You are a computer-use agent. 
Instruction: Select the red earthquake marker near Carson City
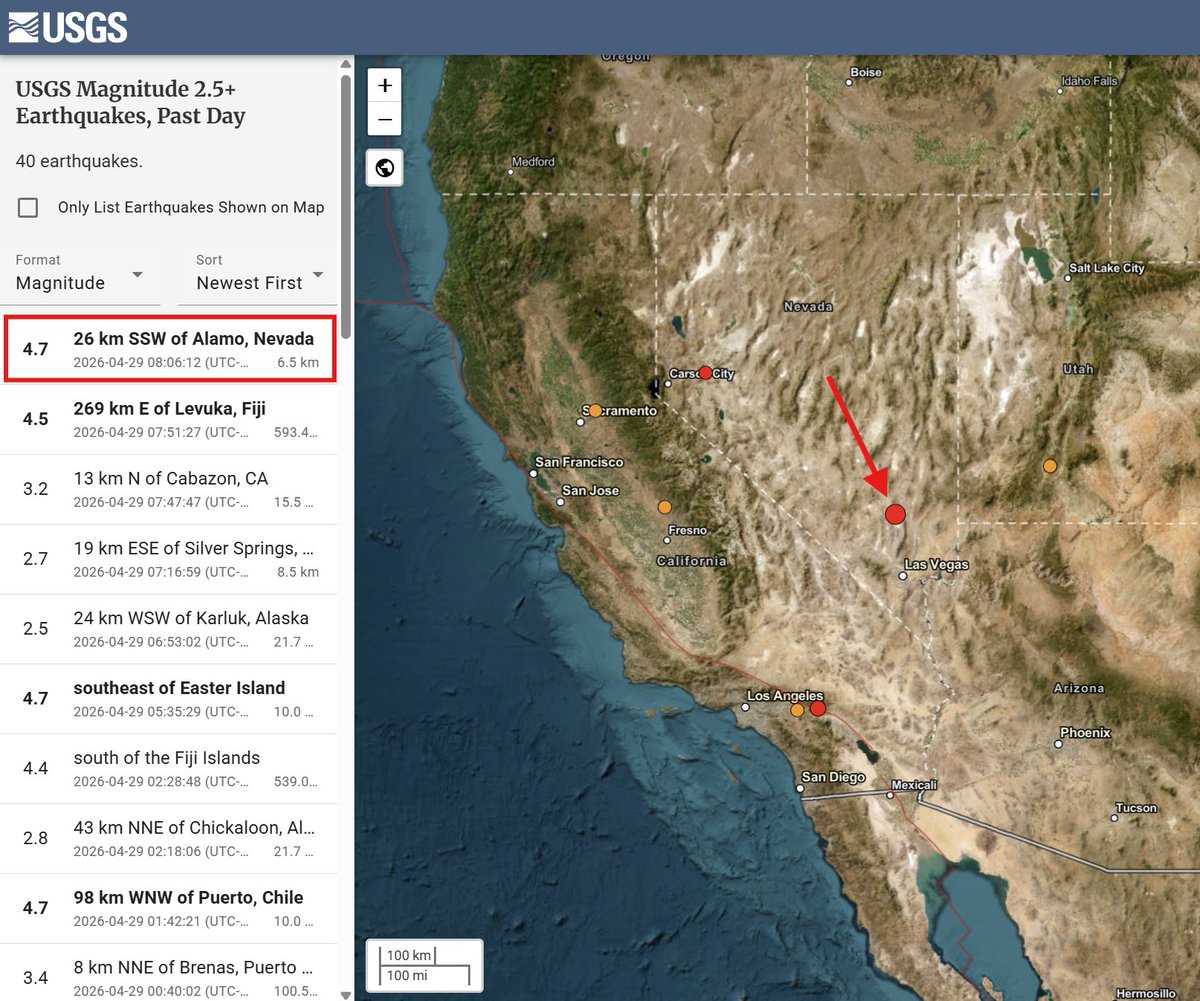point(705,372)
